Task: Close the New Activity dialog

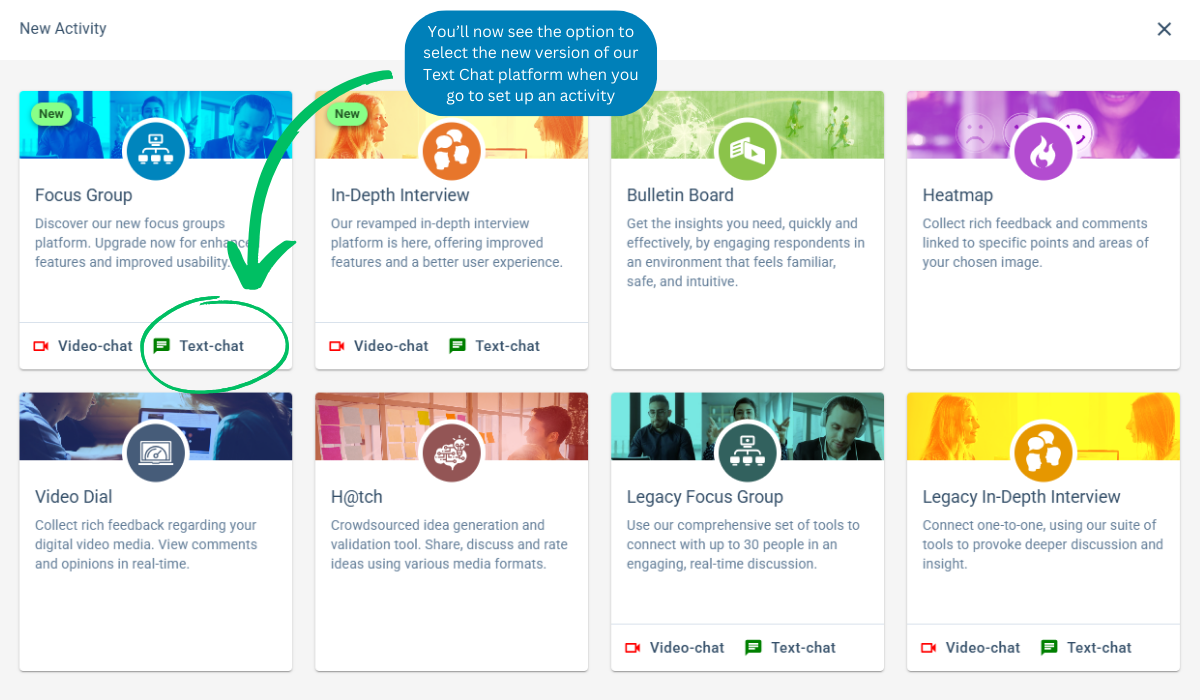Action: coord(1164,29)
